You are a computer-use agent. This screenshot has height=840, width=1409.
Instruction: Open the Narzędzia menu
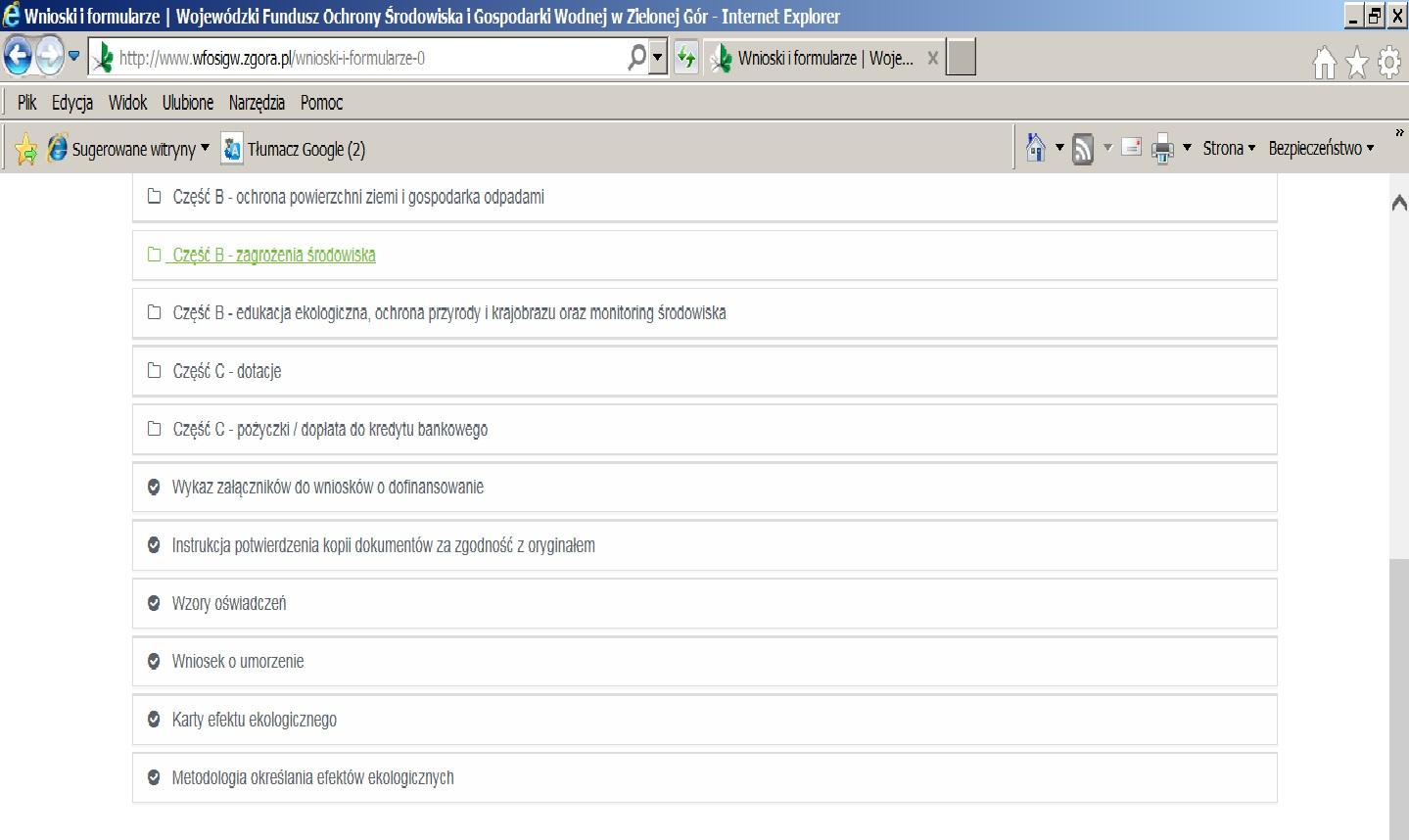pyautogui.click(x=257, y=103)
